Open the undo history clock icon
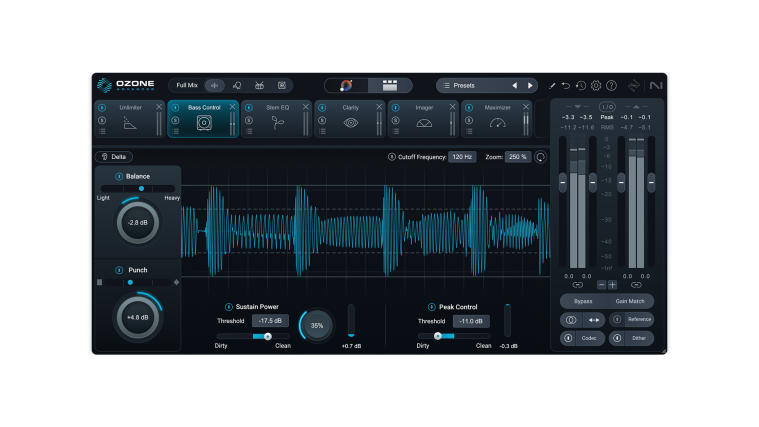The image size is (759, 427). pyautogui.click(x=581, y=86)
